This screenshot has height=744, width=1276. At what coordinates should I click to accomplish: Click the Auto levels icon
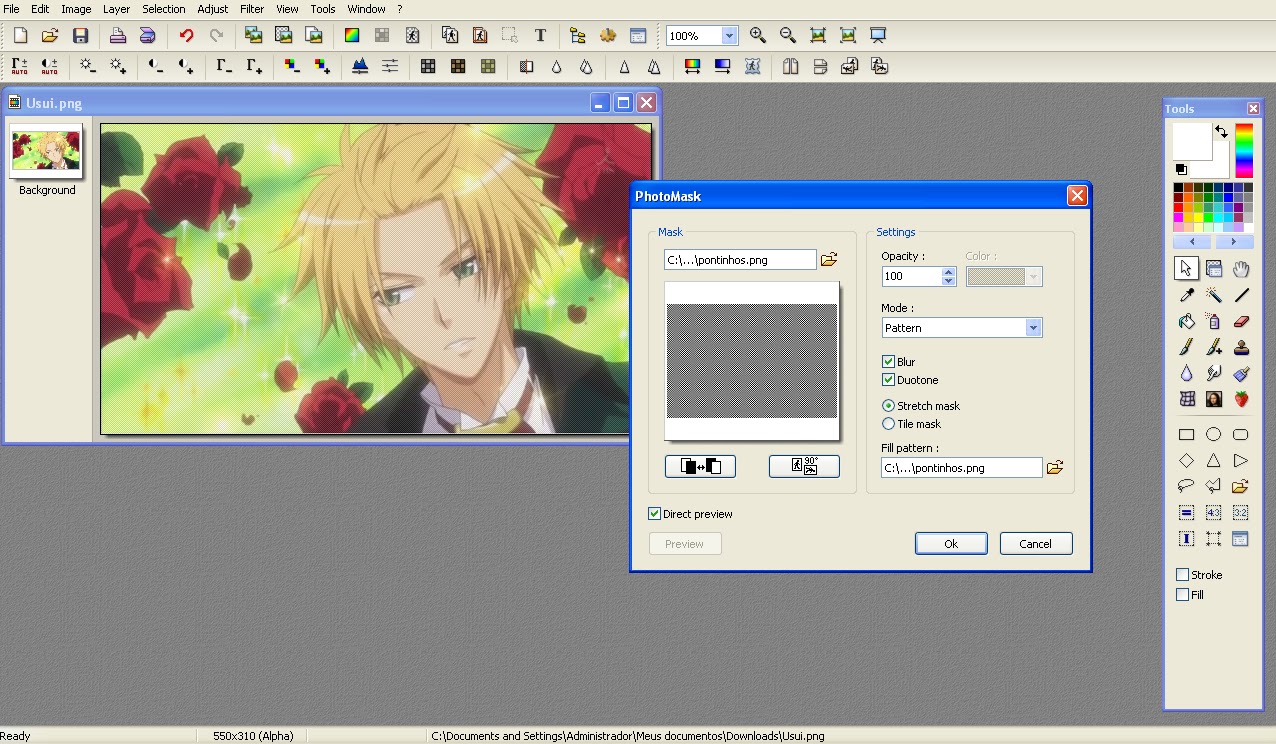coord(20,66)
